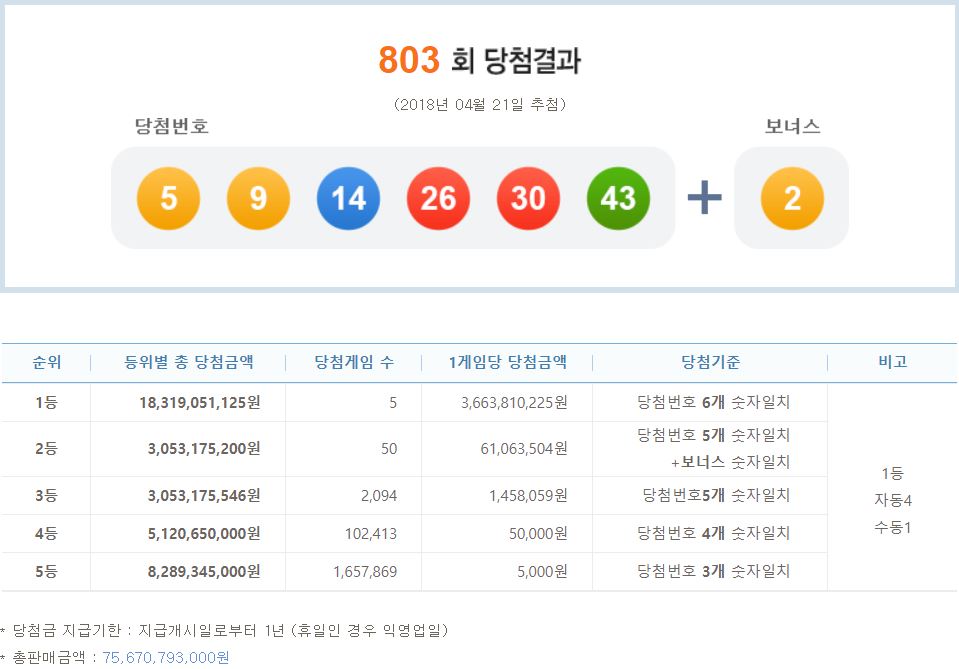Click the 803 round number in title

[408, 61]
